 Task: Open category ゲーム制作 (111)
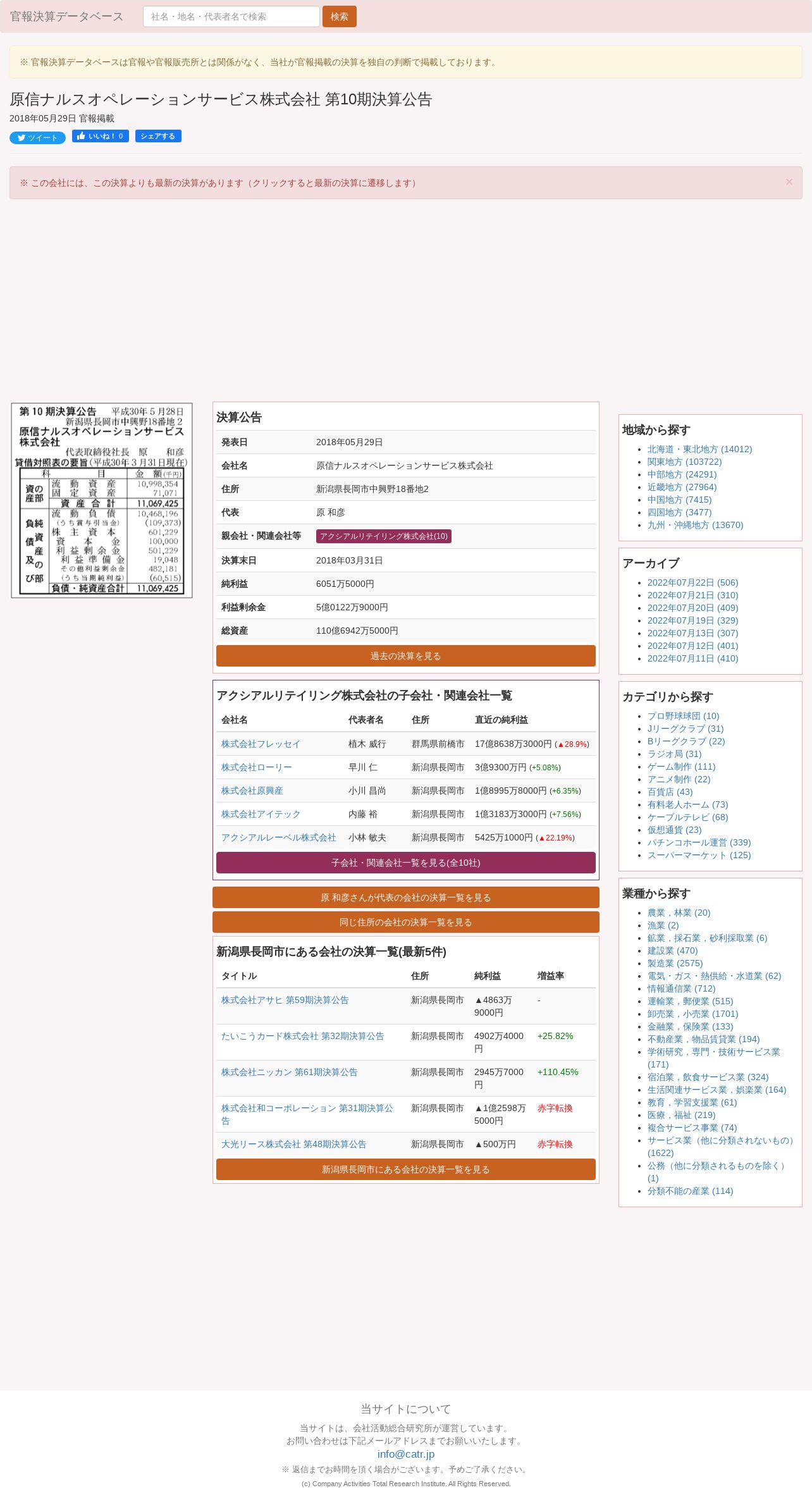click(x=681, y=766)
